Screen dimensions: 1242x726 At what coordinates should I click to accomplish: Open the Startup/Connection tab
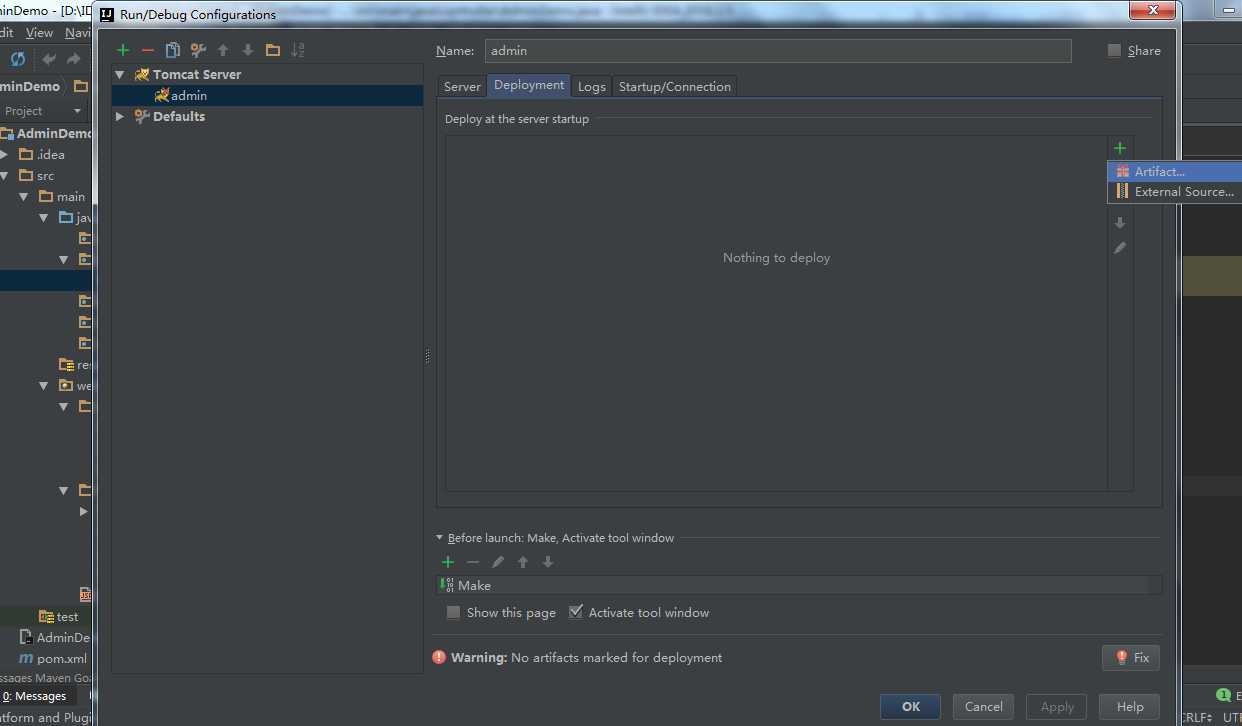tap(675, 86)
